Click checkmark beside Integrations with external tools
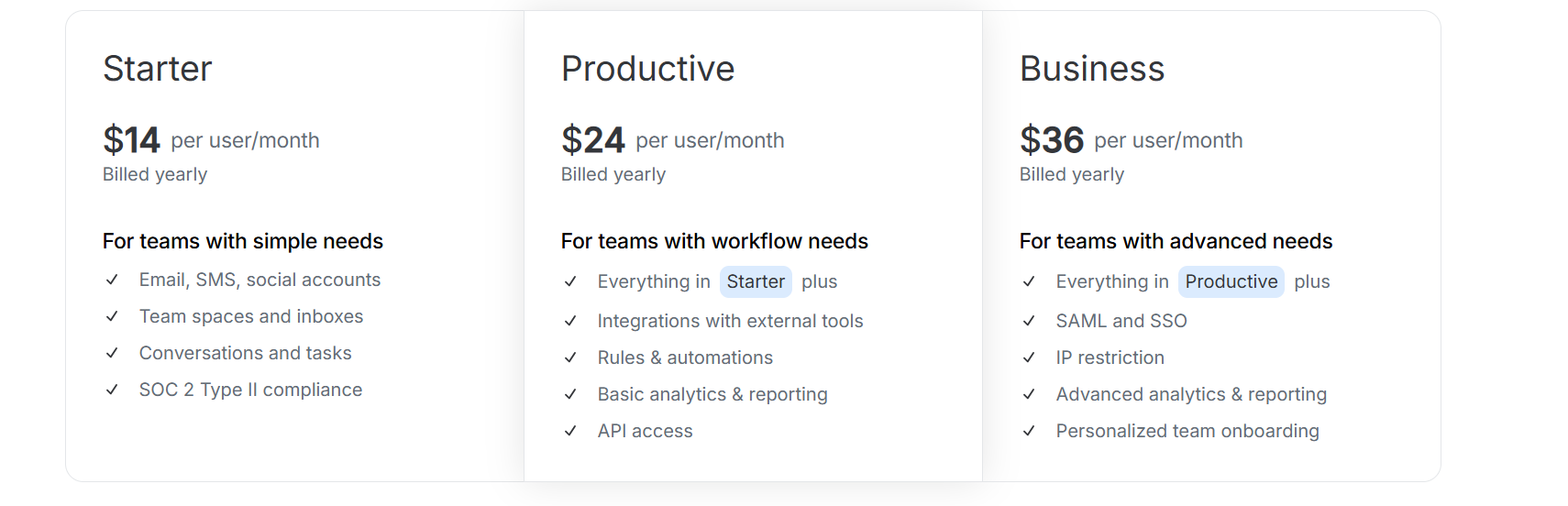 pyautogui.click(x=570, y=321)
